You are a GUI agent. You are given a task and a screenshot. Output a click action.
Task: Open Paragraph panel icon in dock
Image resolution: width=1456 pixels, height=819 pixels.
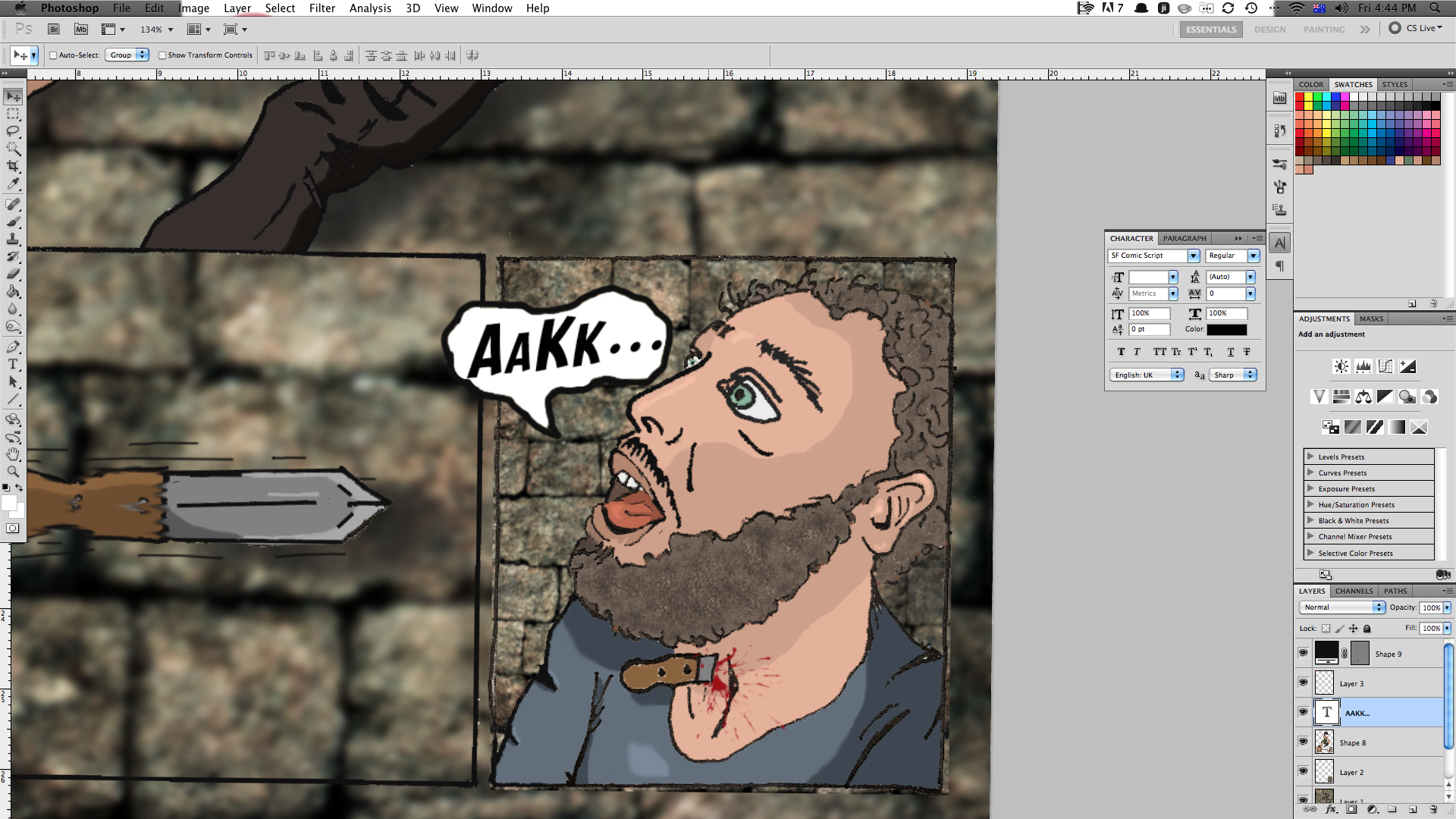[x=1280, y=266]
